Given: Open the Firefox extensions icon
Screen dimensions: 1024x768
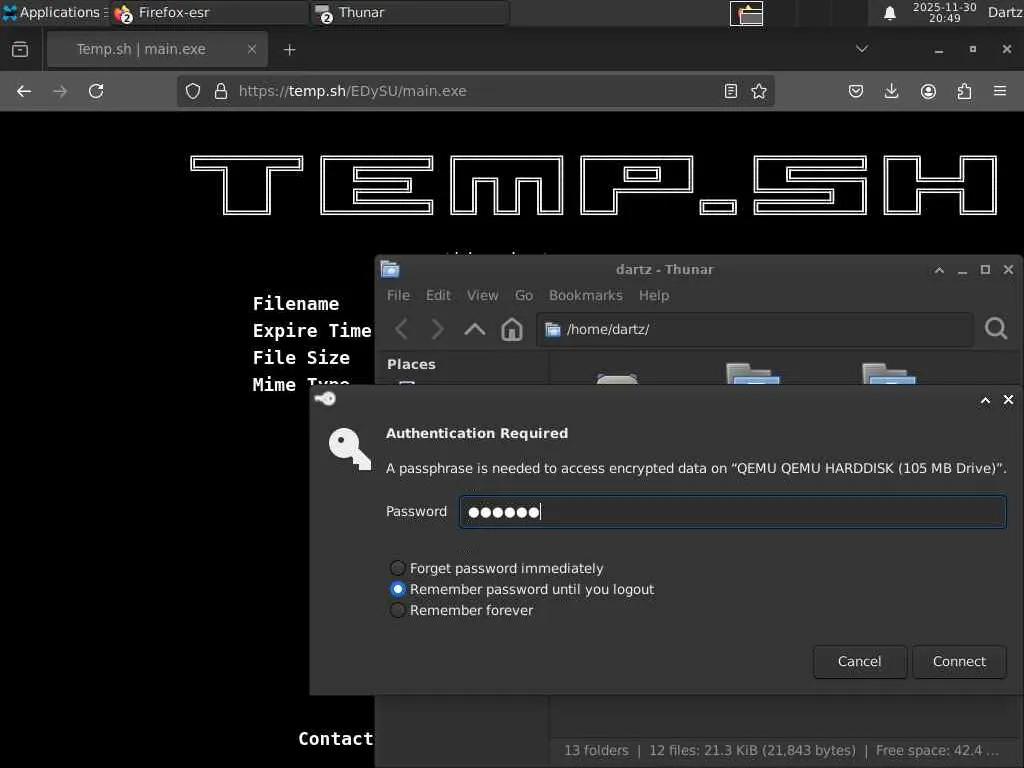Looking at the screenshot, I should [x=964, y=91].
